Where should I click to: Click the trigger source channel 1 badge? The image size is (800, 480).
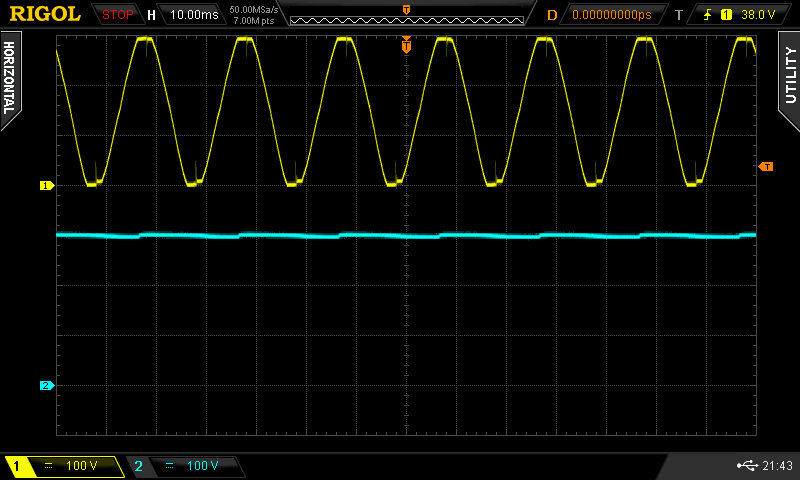726,15
